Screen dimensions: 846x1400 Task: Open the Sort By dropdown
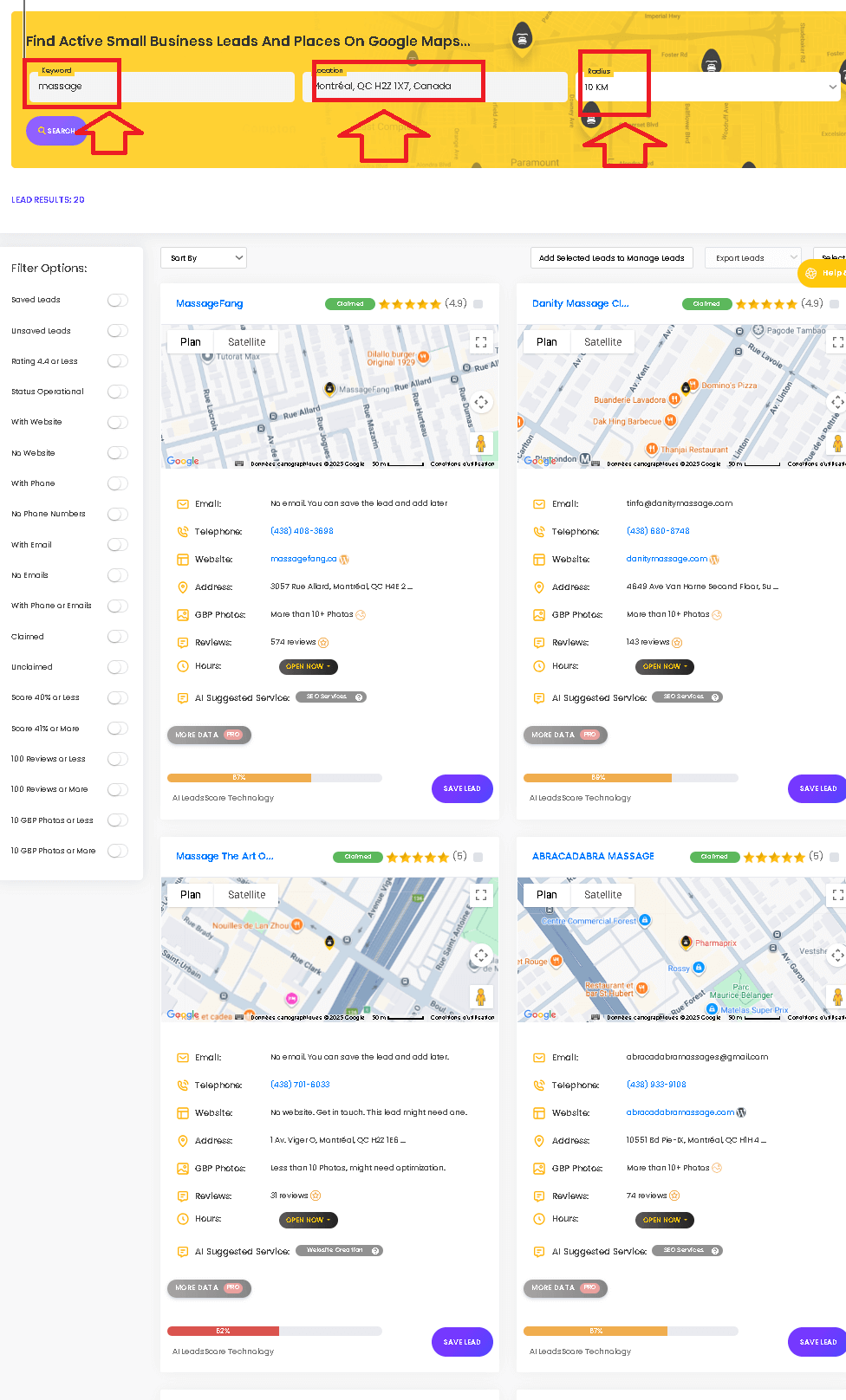pyautogui.click(x=204, y=257)
